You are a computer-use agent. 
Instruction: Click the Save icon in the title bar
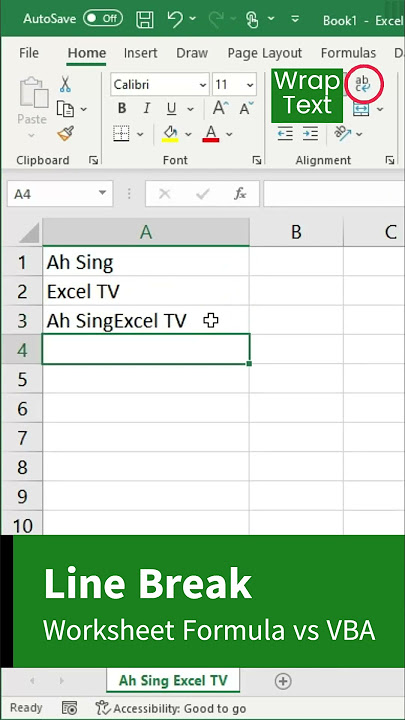(x=145, y=19)
